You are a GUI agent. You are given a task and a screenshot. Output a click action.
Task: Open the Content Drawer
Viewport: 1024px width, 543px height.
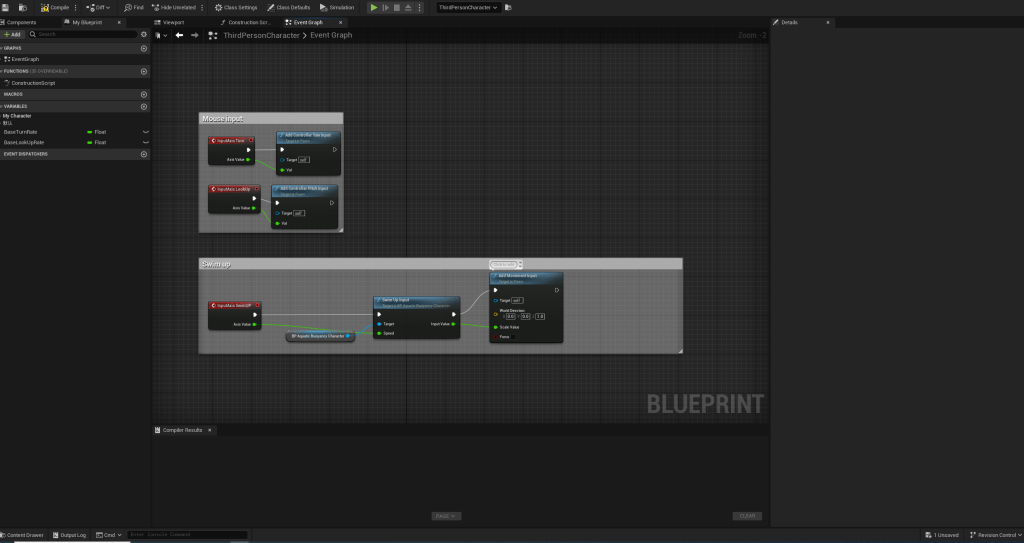pos(23,535)
